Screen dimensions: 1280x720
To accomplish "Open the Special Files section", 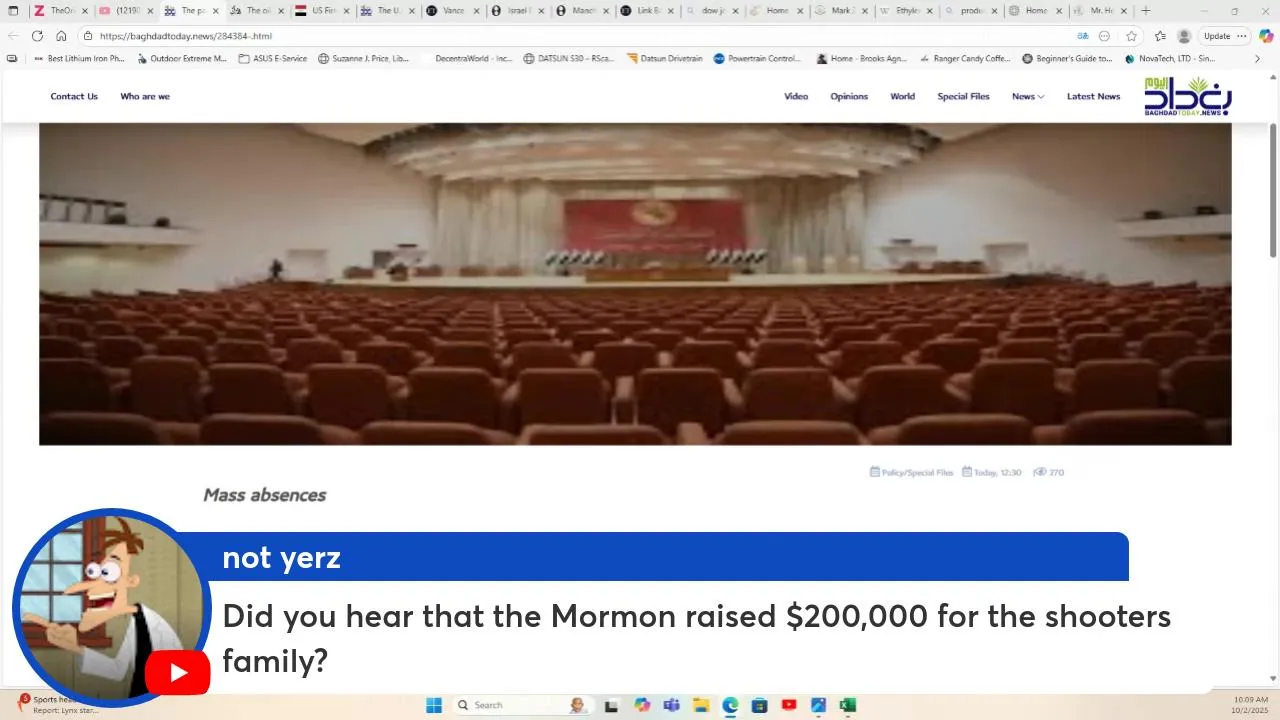I will (x=963, y=97).
